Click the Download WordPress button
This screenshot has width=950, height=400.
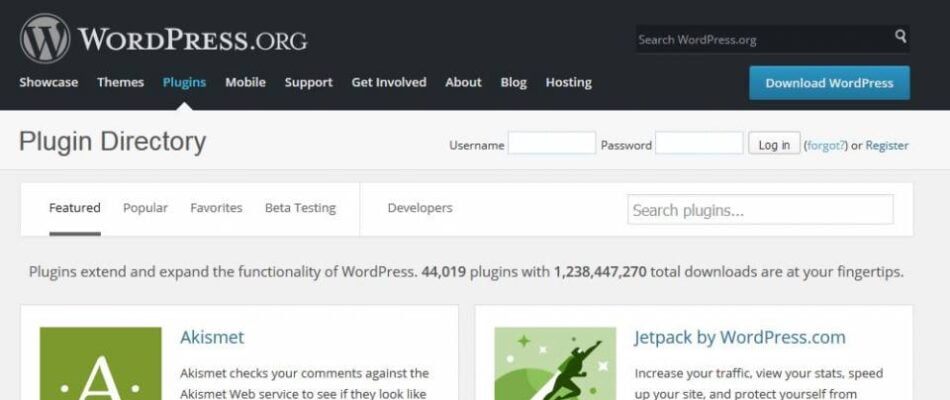829,83
